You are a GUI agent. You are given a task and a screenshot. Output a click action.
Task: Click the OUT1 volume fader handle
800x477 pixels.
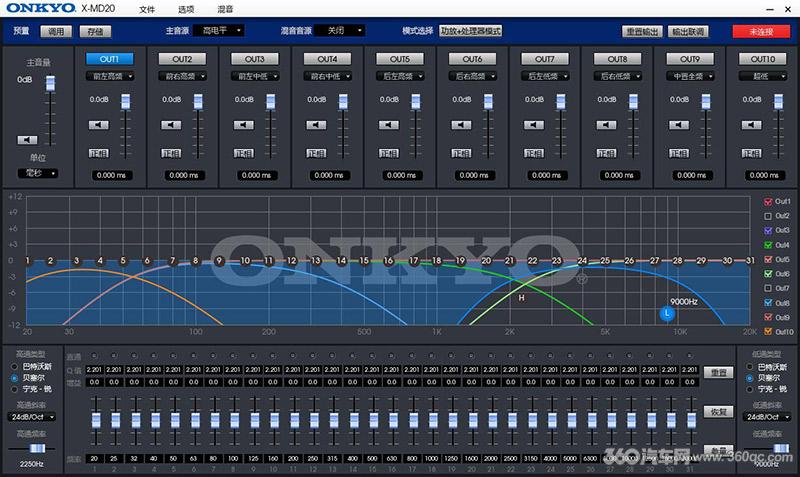(126, 102)
